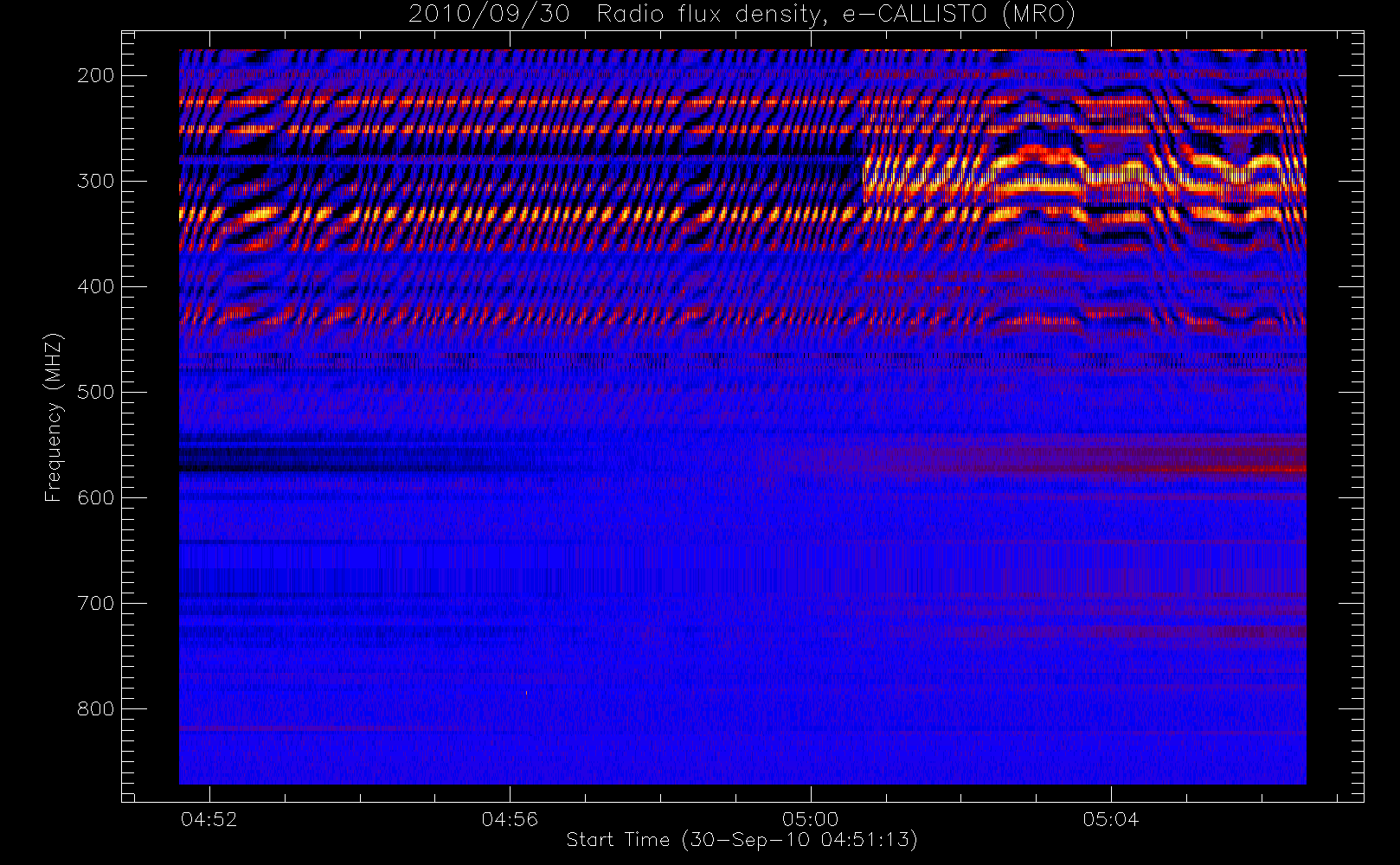Click the 800 frequency tick label
This screenshot has width=1400, height=865.
pyautogui.click(x=95, y=708)
